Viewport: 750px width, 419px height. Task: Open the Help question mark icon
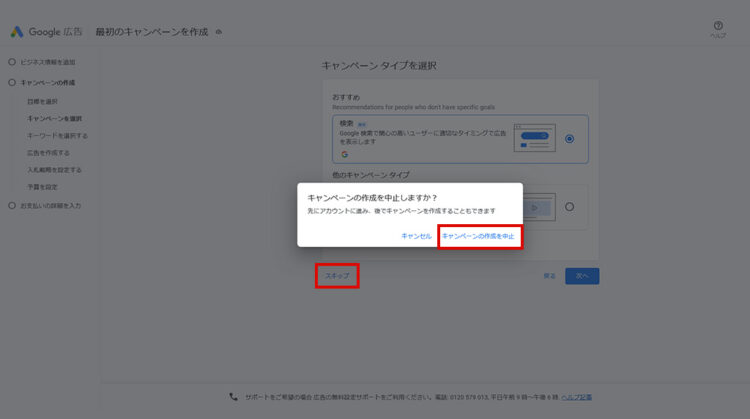click(718, 26)
